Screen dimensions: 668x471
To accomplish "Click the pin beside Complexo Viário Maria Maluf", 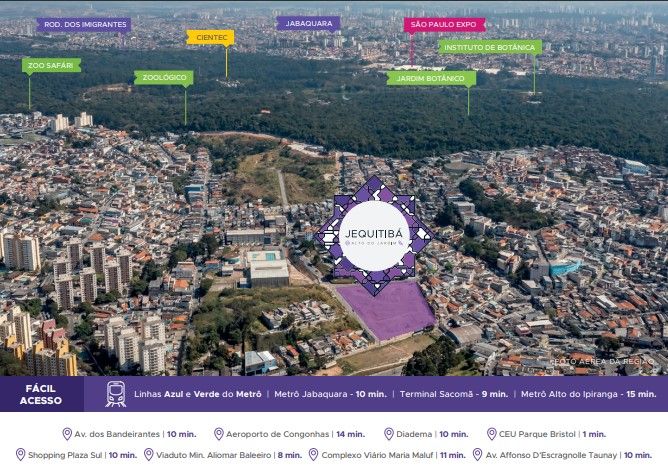I will [314, 454].
